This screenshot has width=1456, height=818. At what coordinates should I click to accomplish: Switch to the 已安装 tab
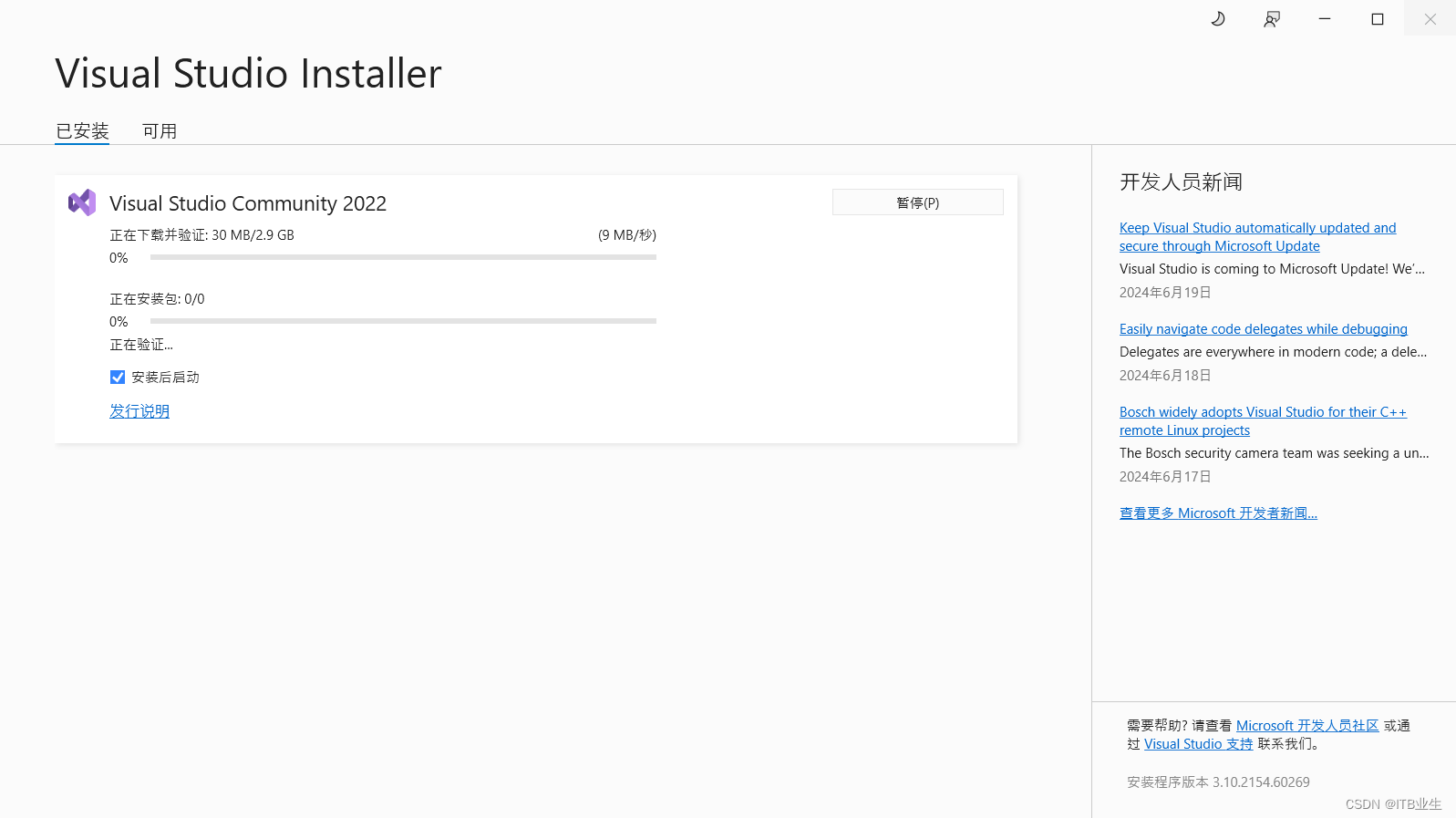point(82,131)
